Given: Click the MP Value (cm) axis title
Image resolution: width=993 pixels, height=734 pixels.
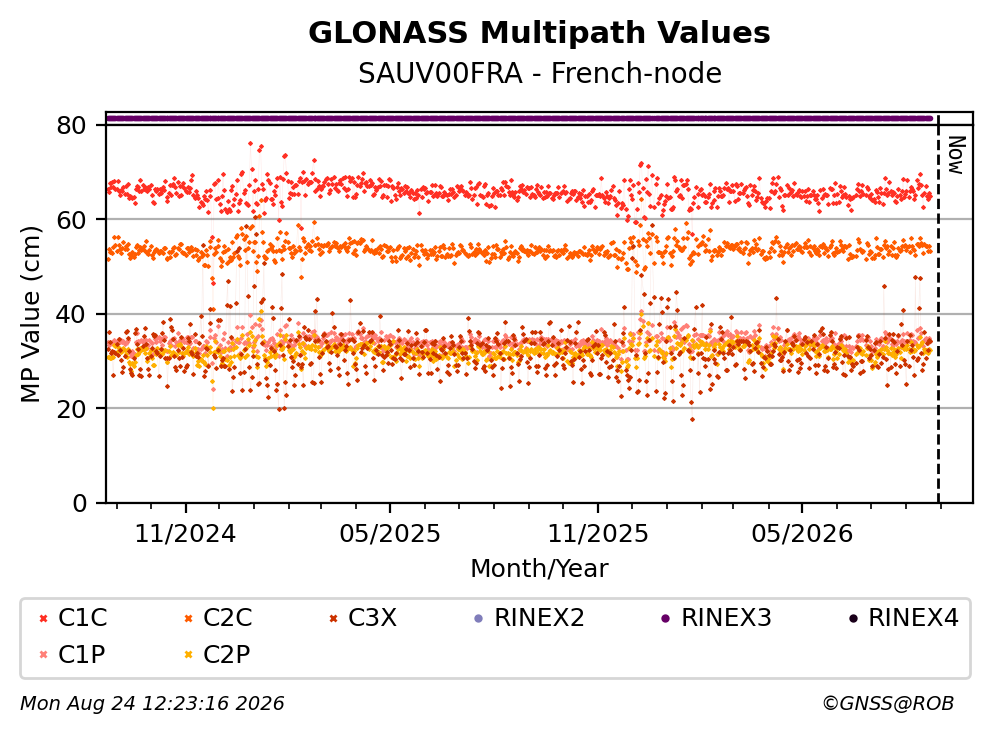Looking at the screenshot, I should tap(30, 314).
